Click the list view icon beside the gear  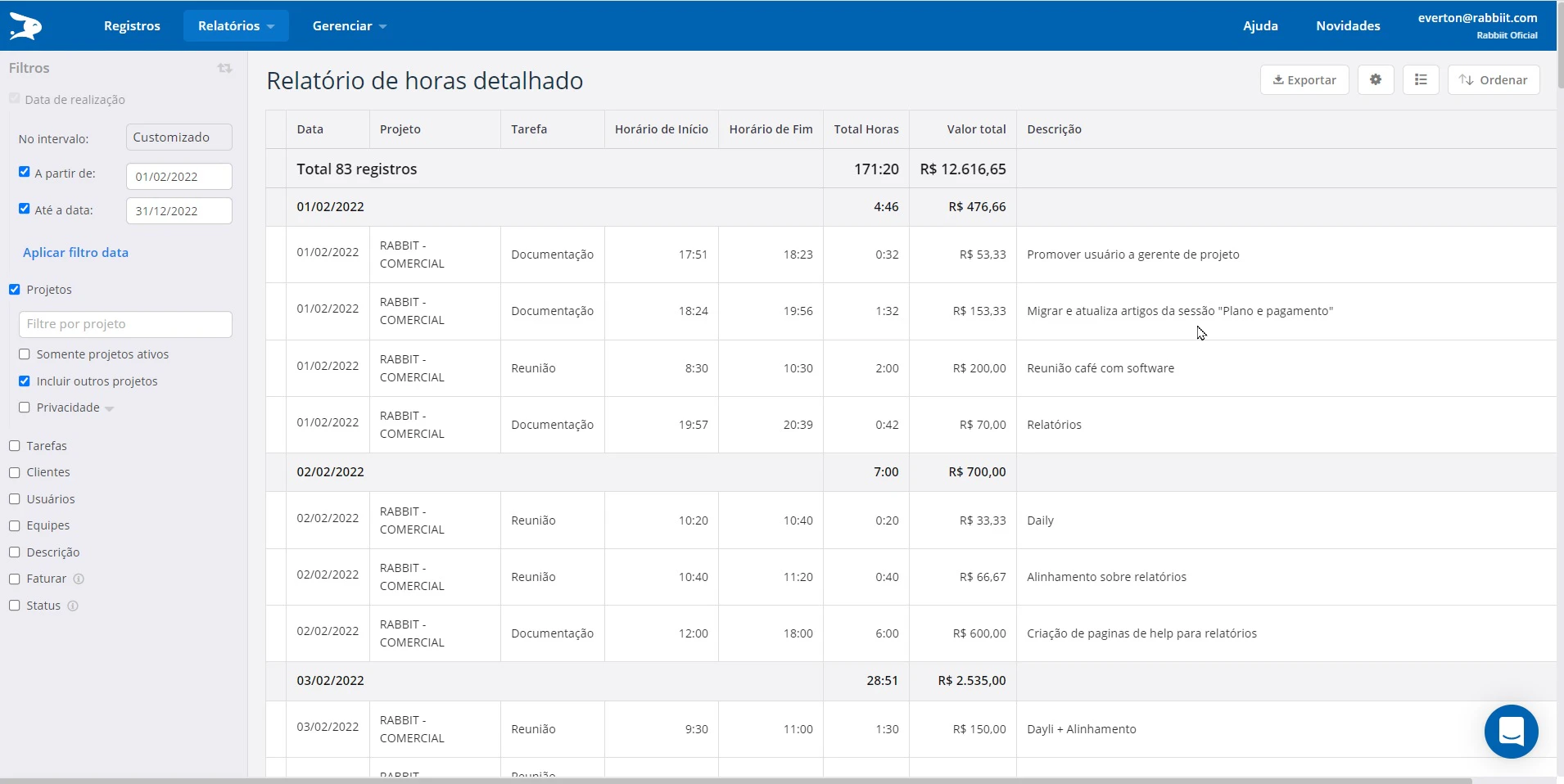(x=1422, y=79)
